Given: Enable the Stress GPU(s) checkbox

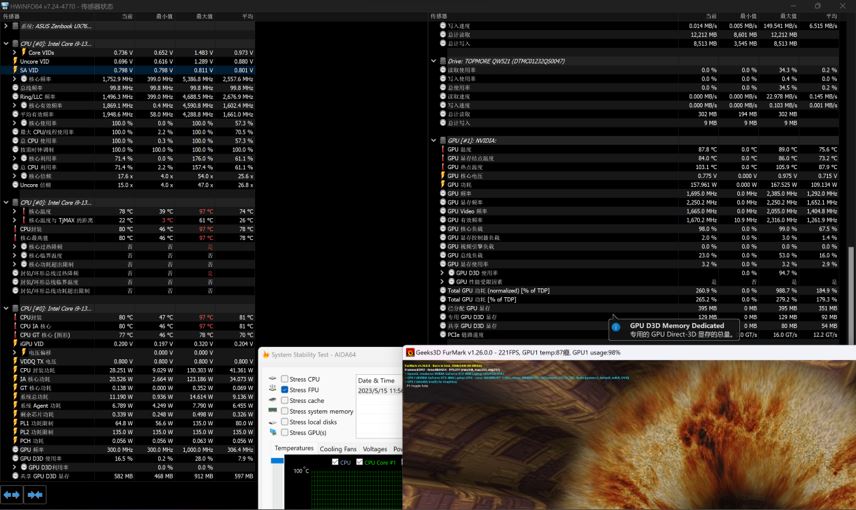Looking at the screenshot, I should coord(284,432).
